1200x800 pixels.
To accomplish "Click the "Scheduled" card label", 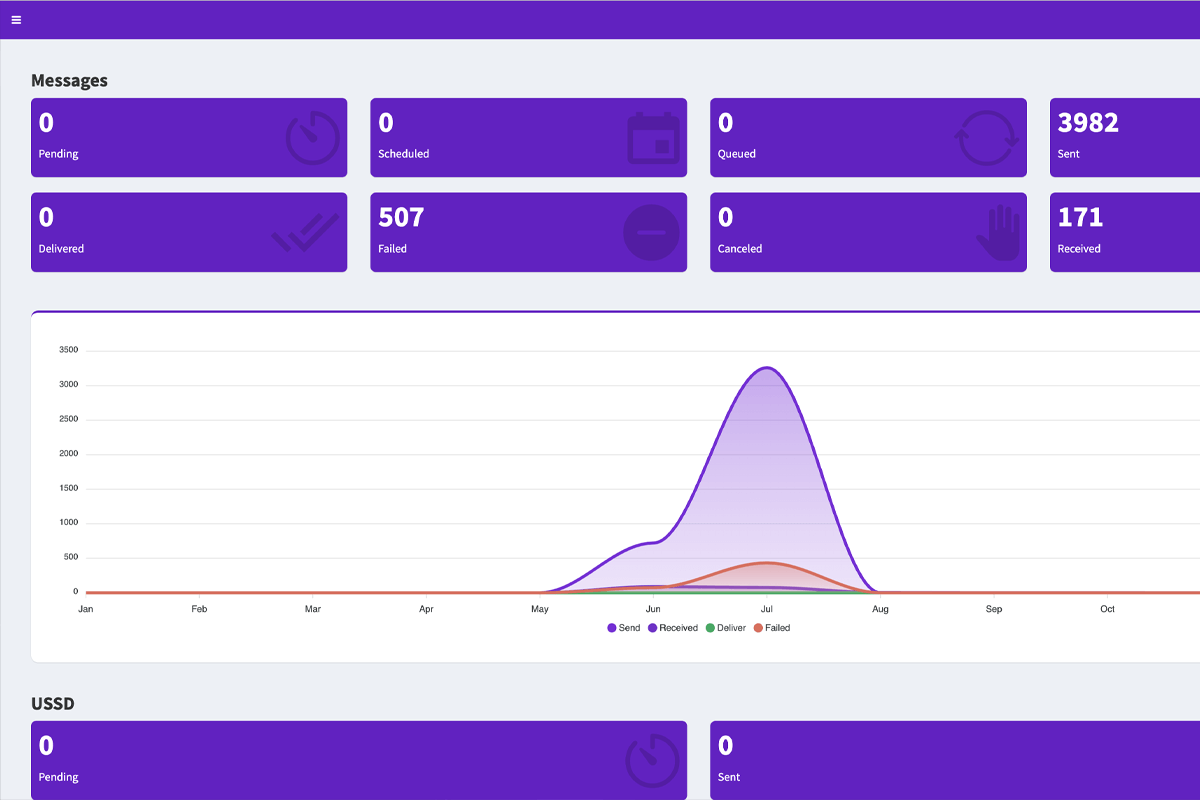I will [x=404, y=154].
